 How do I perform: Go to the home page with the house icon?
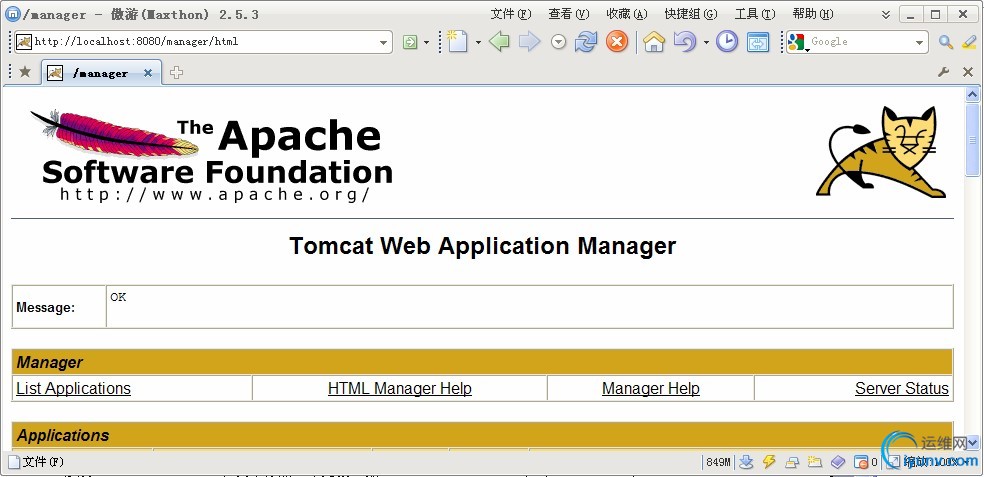click(654, 42)
